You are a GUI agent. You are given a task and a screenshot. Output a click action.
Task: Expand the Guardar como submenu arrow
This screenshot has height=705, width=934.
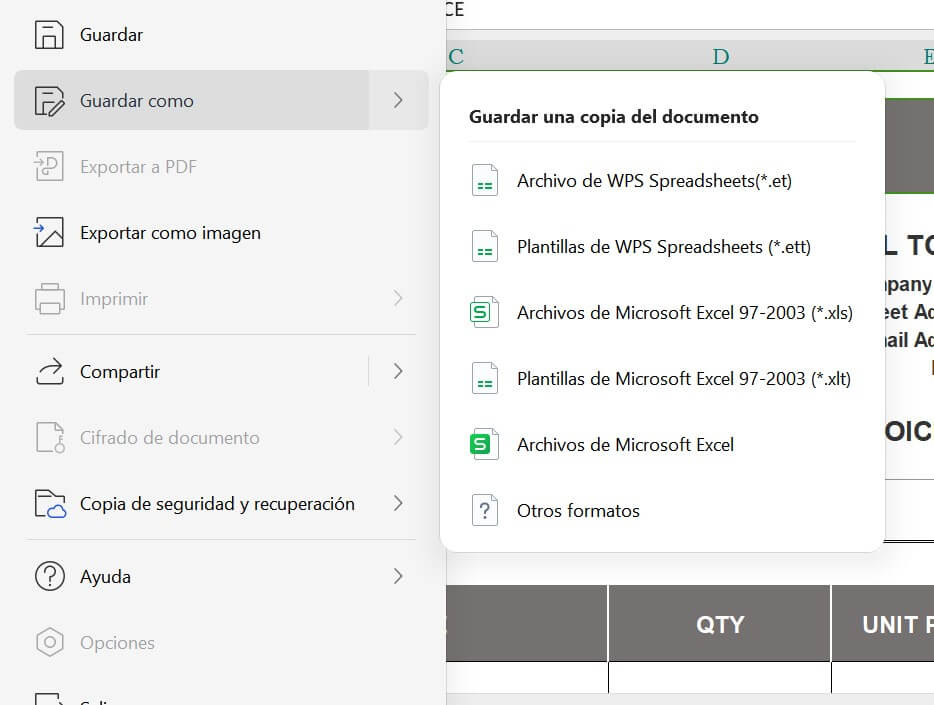(x=398, y=100)
